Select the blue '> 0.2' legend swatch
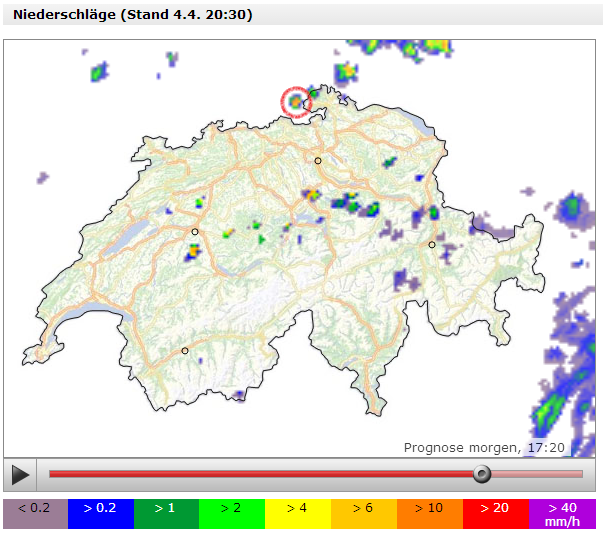Screen dimensions: 603x539 coord(101,514)
